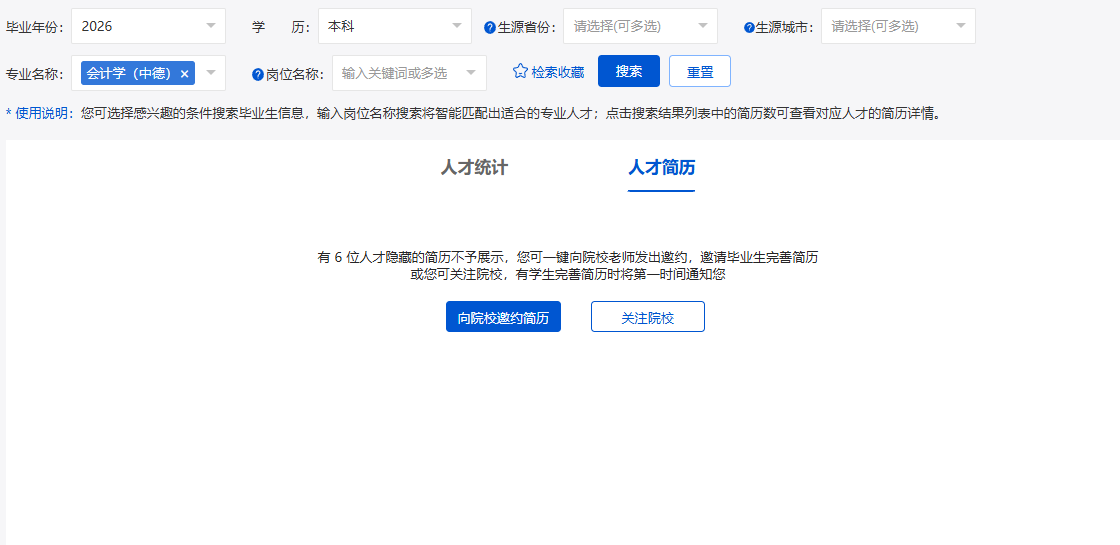Select the 人才简历 tab
The image size is (1120, 545).
pyautogui.click(x=661, y=168)
